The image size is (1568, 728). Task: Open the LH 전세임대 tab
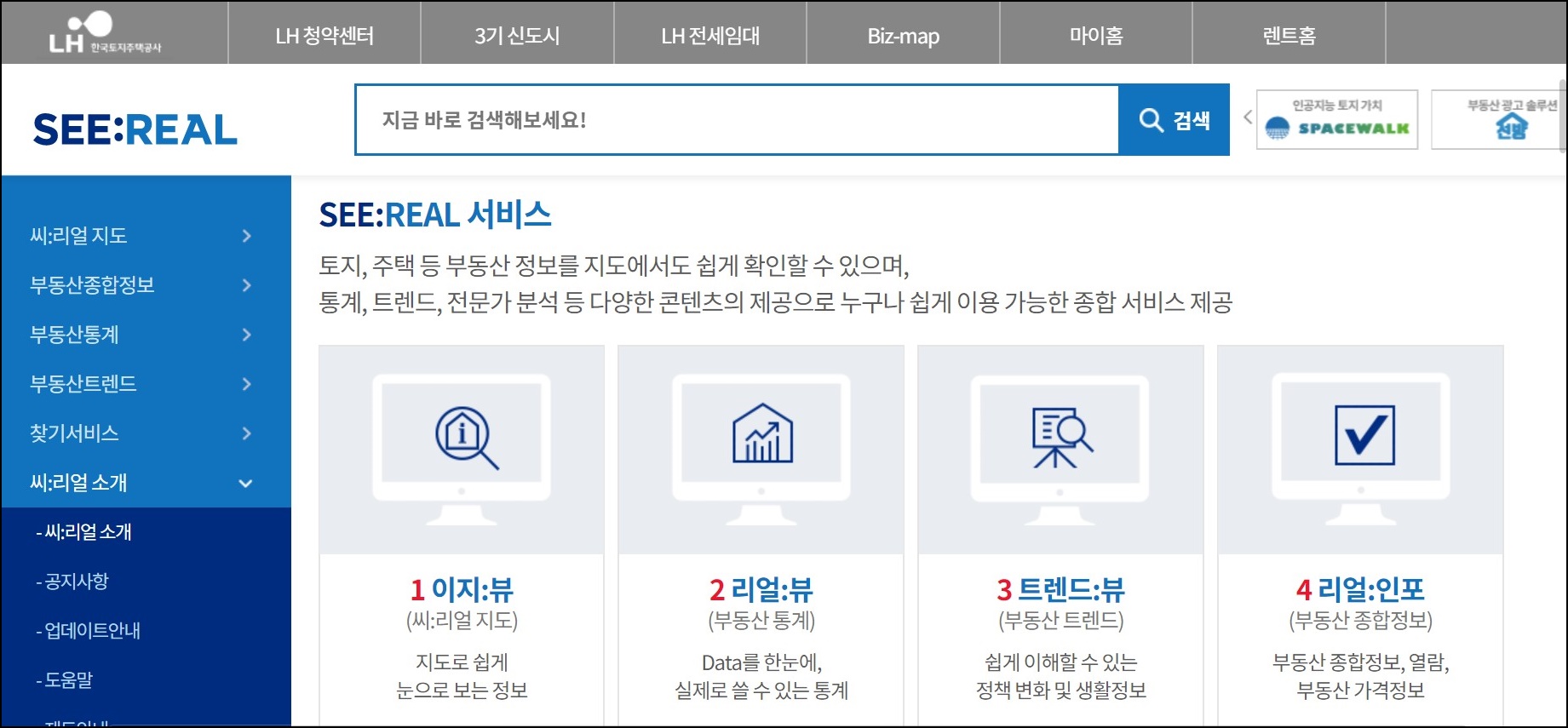point(710,35)
